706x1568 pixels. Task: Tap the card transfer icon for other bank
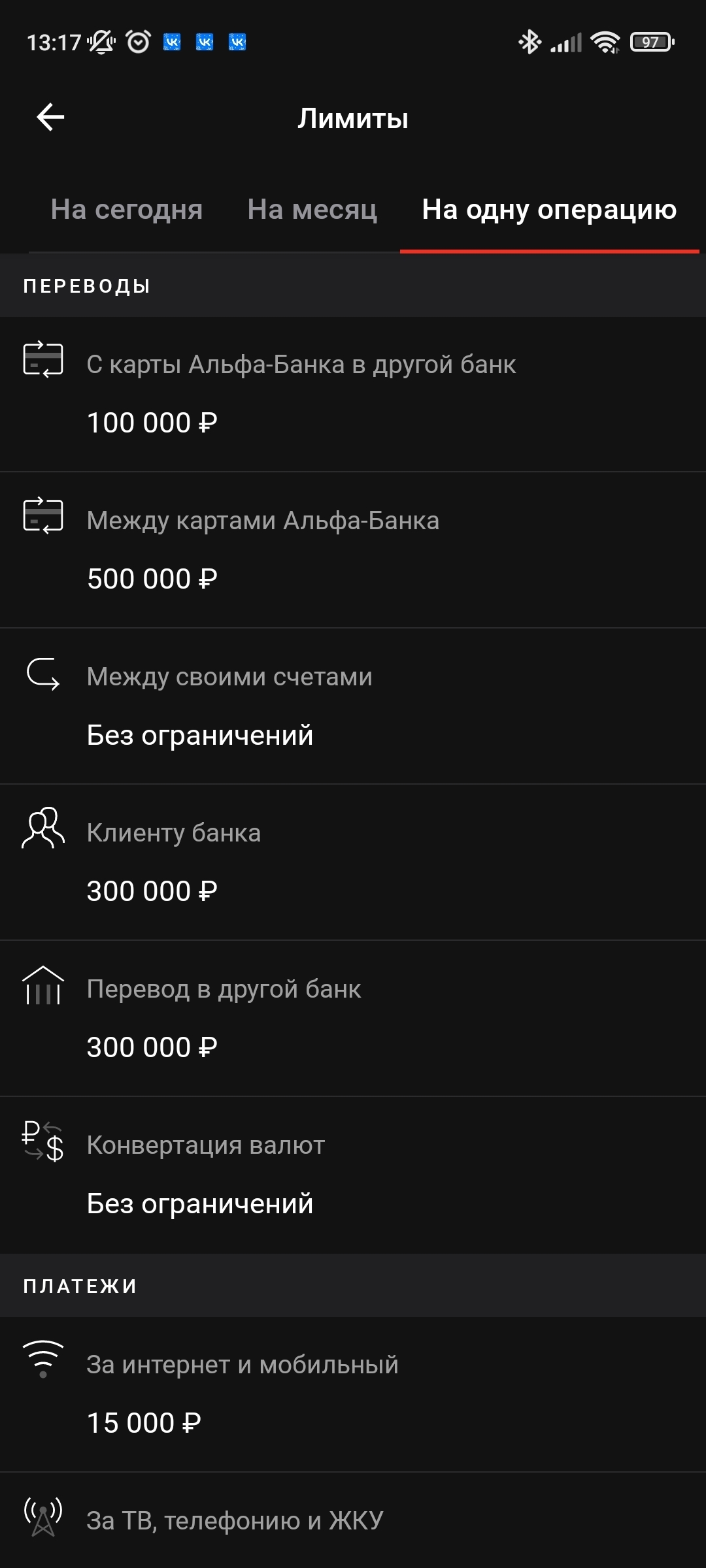point(43,359)
